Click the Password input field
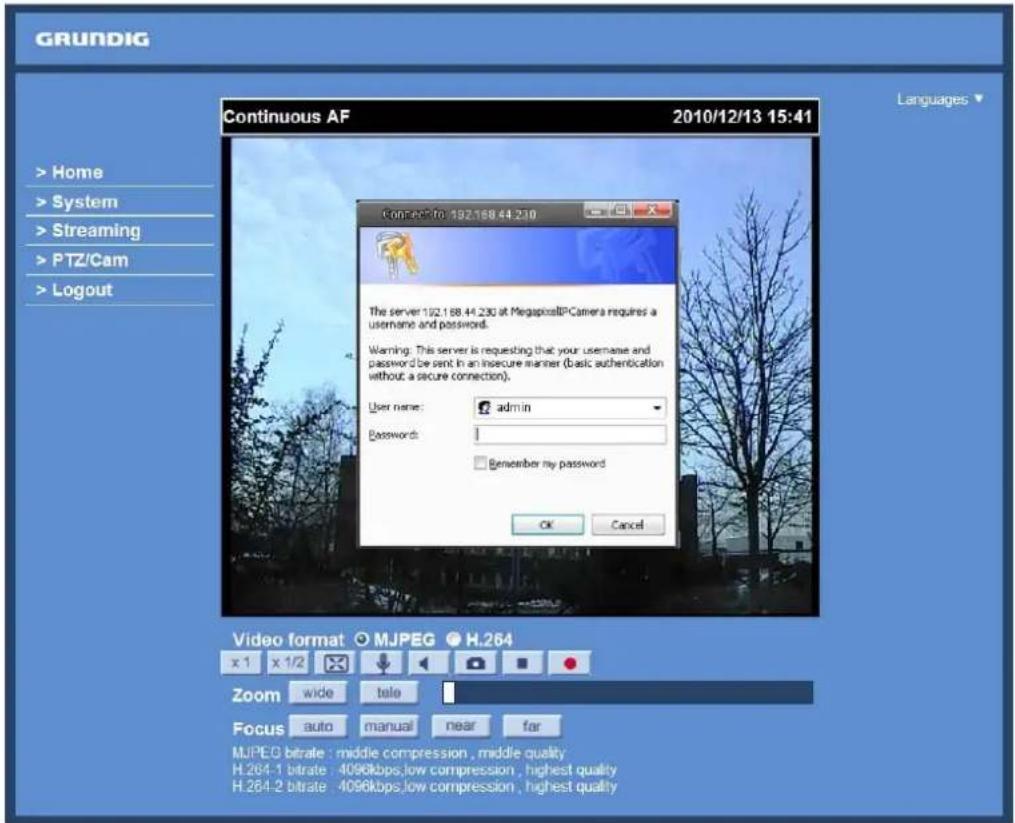The image size is (1015, 823). (570, 434)
